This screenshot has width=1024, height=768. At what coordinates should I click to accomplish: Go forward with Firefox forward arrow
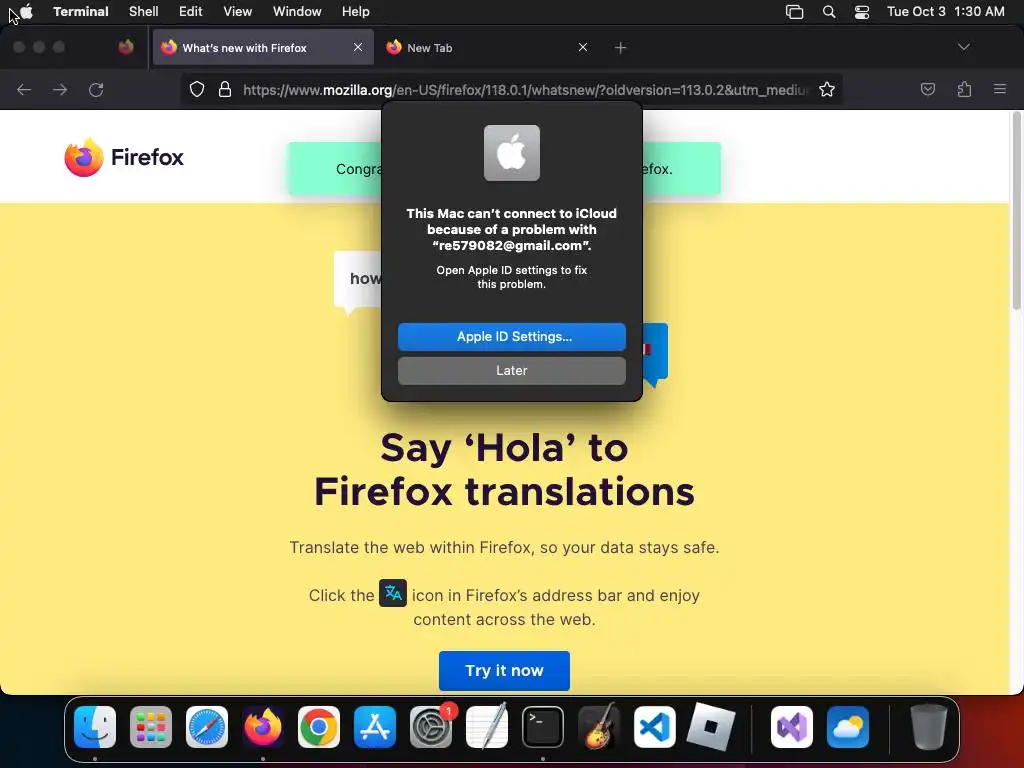coord(60,89)
